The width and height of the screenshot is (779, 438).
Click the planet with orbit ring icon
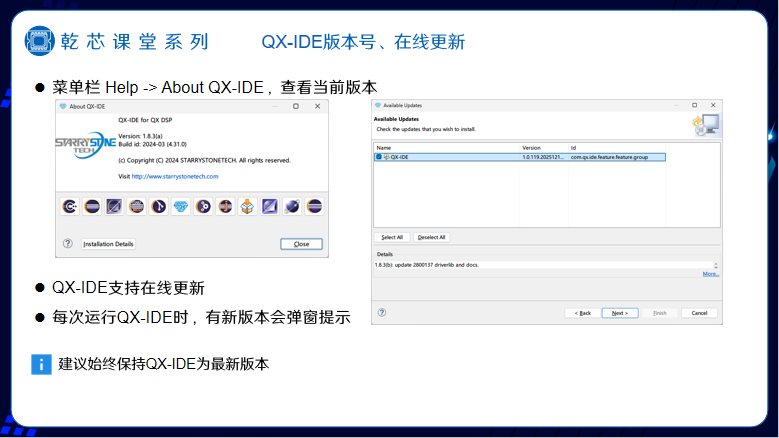click(292, 206)
